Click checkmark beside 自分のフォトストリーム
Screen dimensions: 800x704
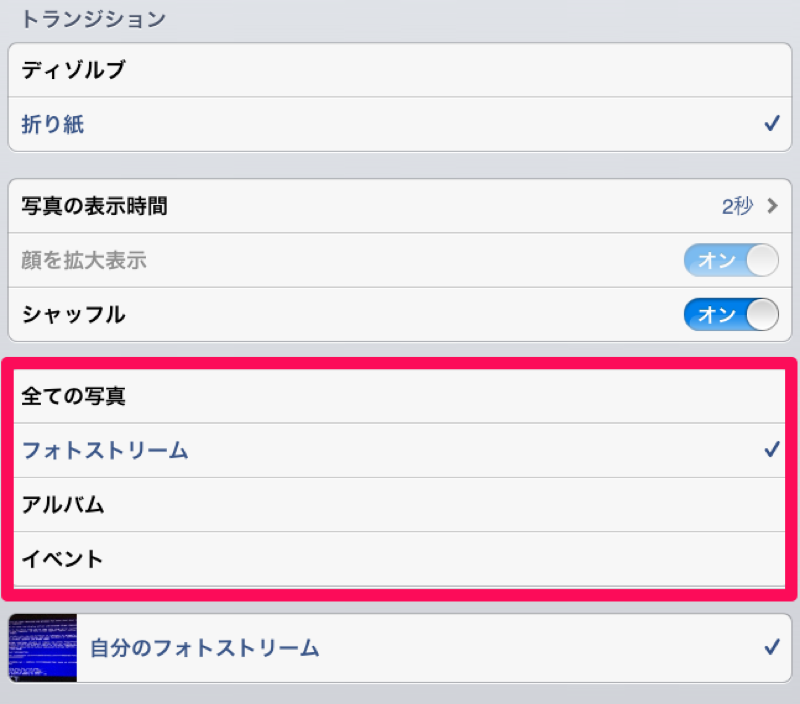pos(772,647)
